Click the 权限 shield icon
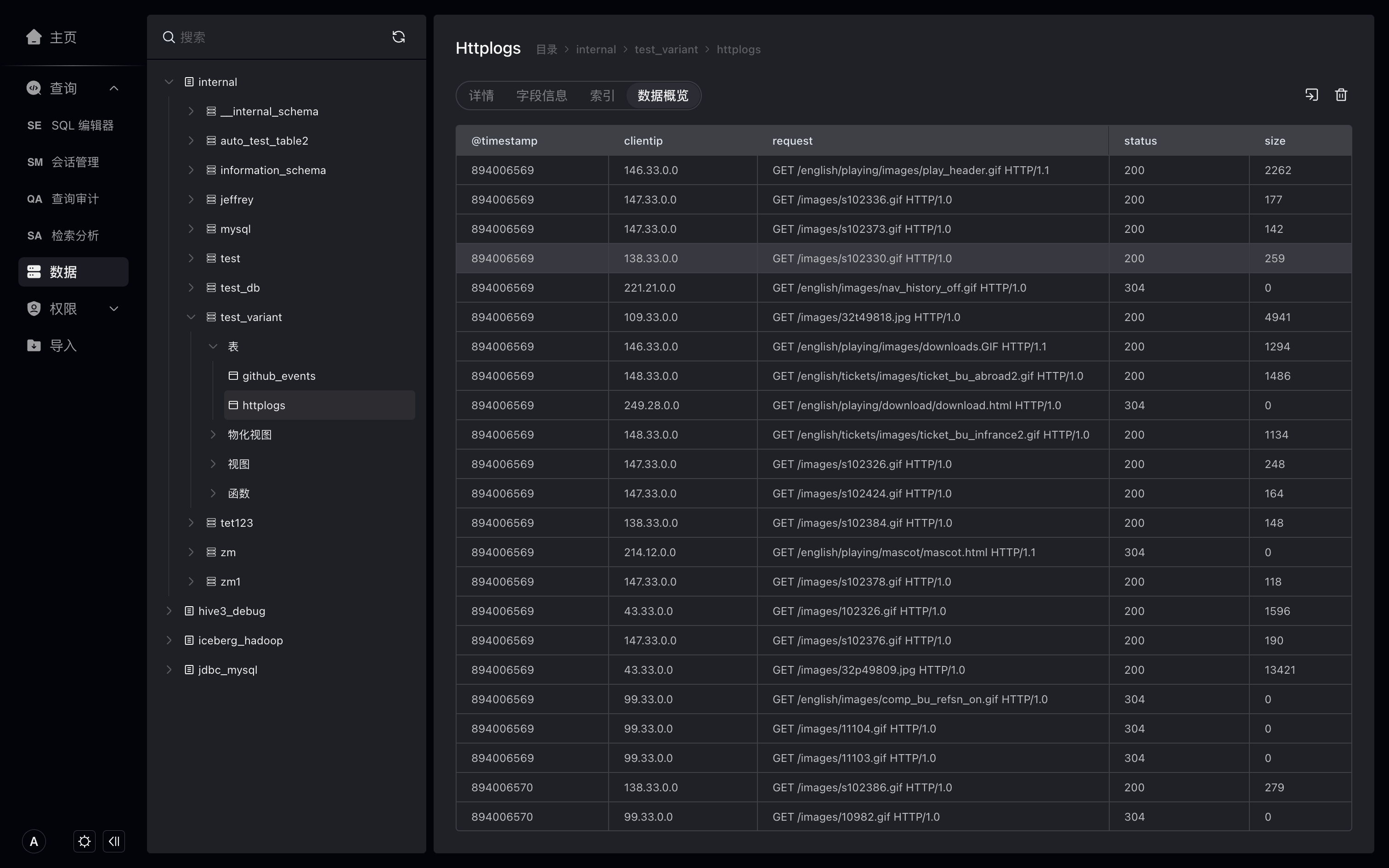Viewport: 1389px width, 868px height. click(x=34, y=308)
